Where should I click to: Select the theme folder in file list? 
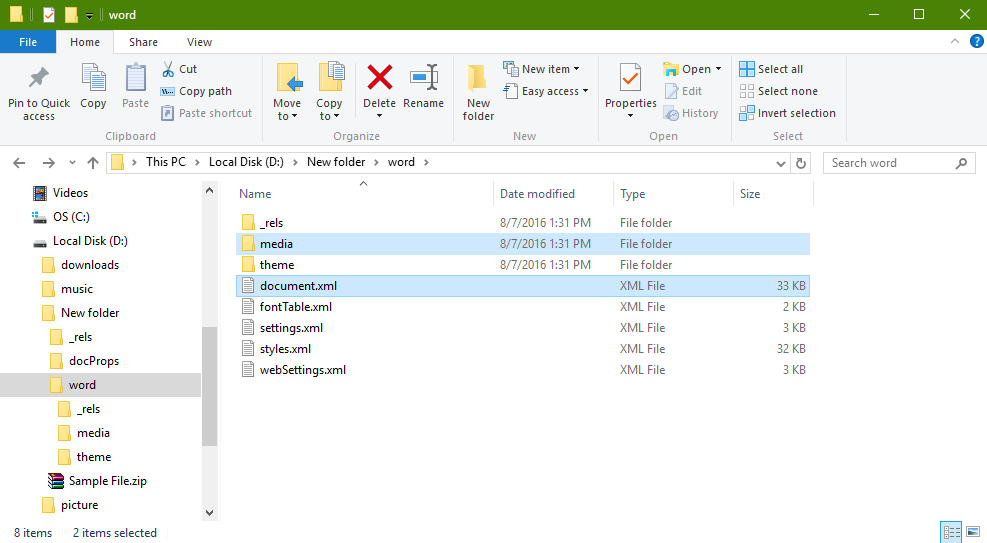pyautogui.click(x=522, y=265)
